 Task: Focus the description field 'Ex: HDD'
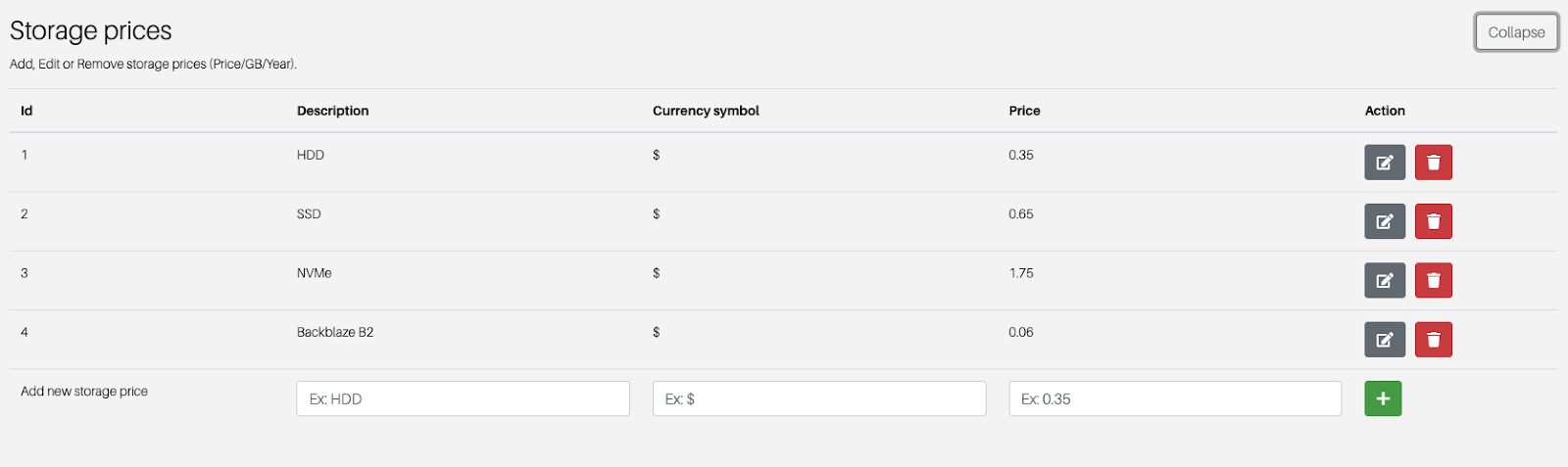click(x=463, y=398)
